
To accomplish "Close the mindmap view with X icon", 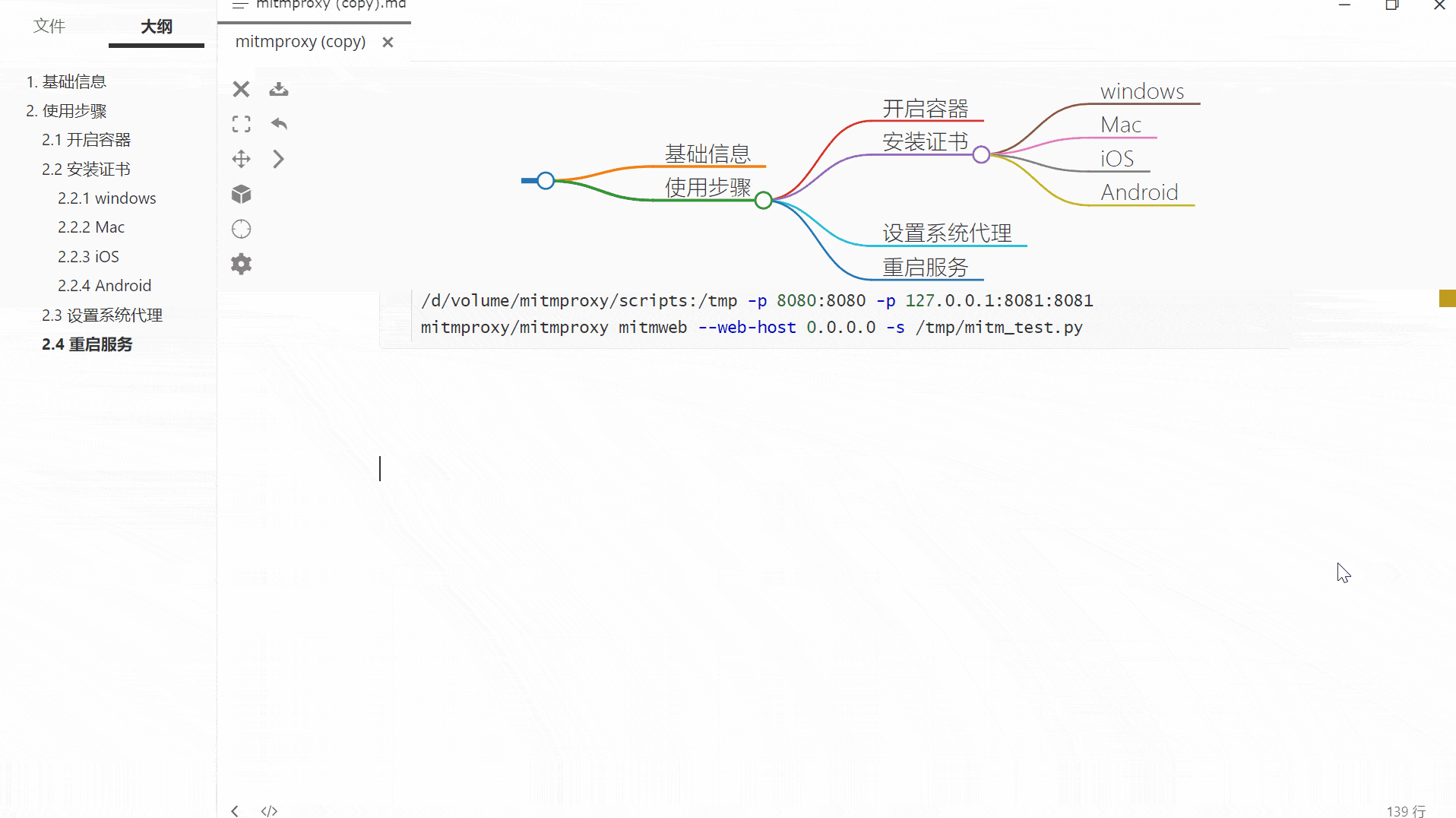I will [241, 89].
